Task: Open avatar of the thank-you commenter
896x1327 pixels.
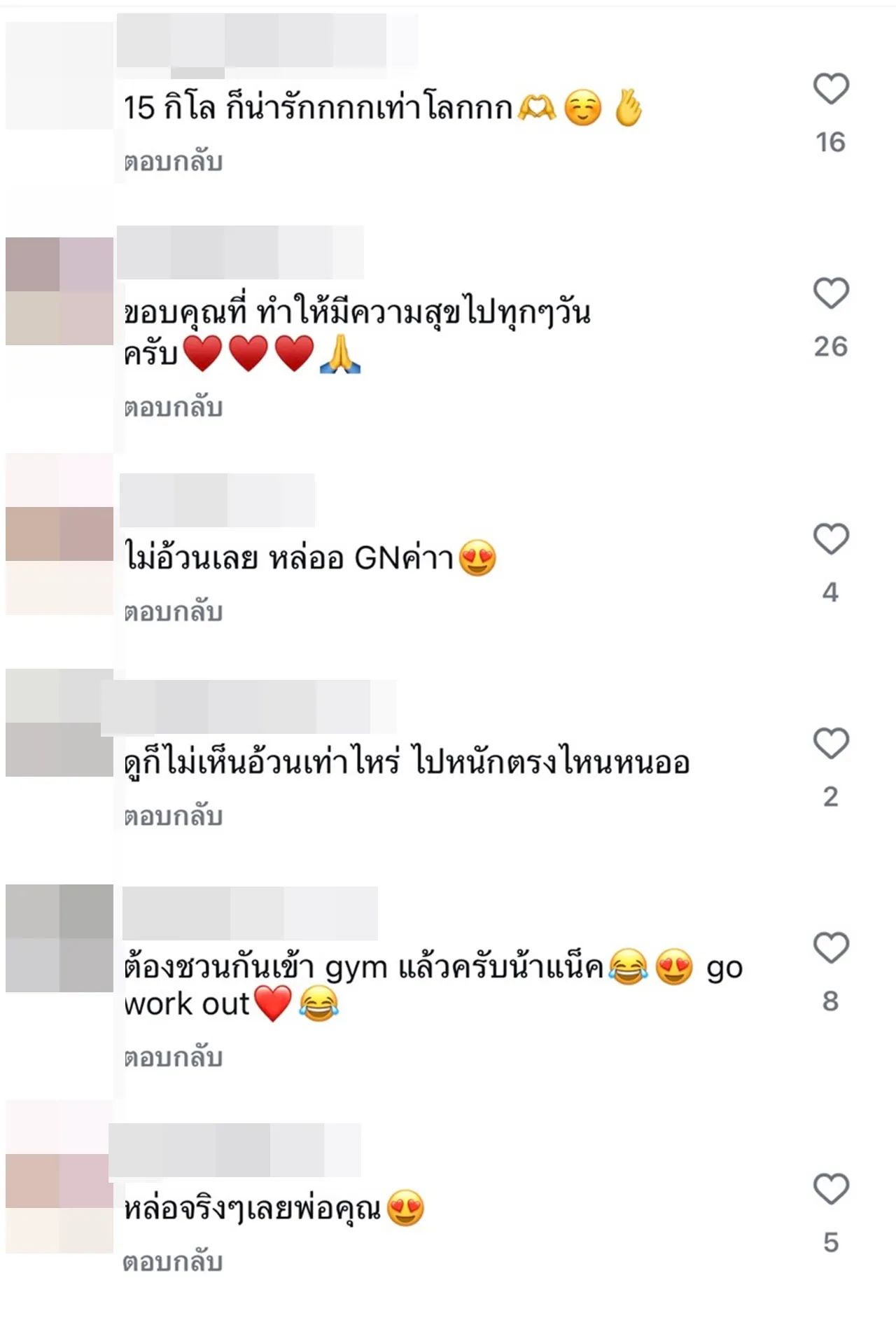Action: click(59, 291)
